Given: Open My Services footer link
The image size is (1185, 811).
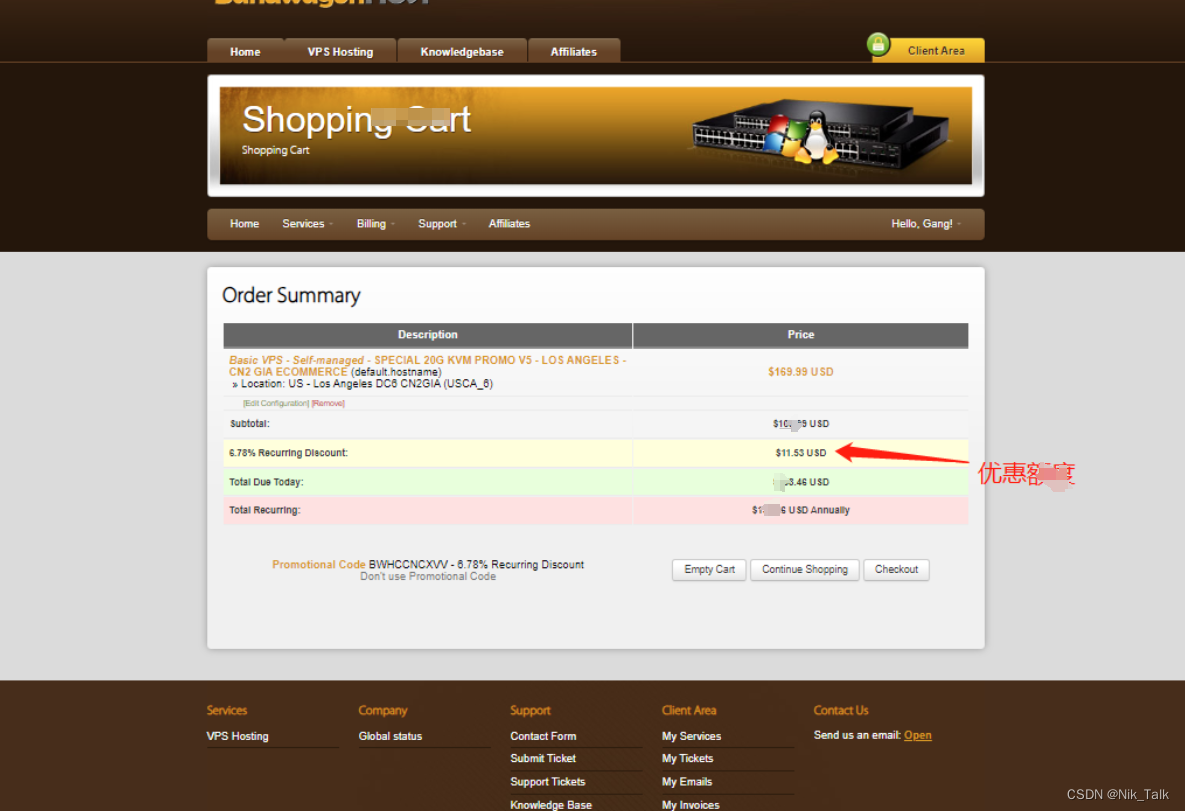Looking at the screenshot, I should point(692,736).
